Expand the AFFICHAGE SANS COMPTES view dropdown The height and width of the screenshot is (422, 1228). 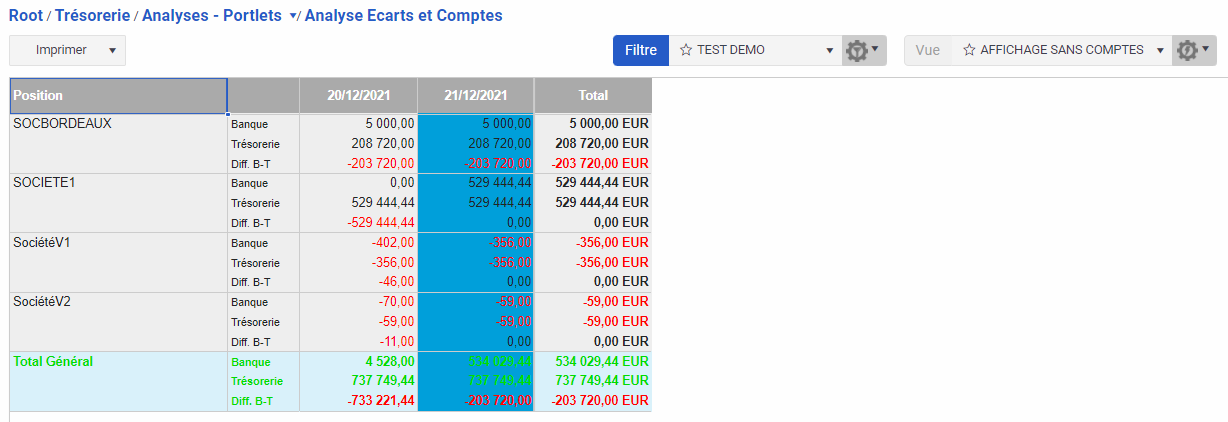point(1160,50)
